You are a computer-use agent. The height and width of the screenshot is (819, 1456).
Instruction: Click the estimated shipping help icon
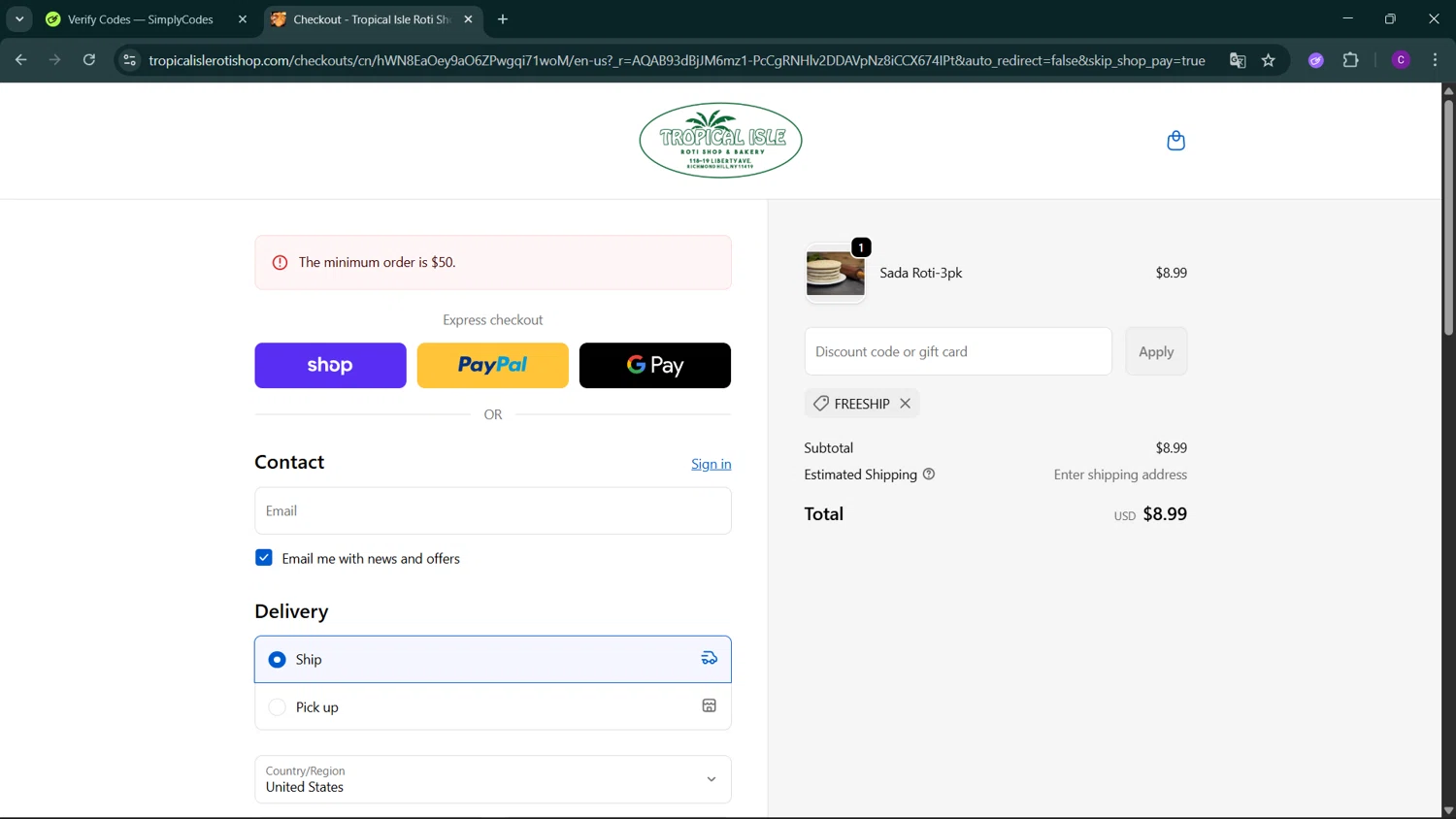click(929, 475)
